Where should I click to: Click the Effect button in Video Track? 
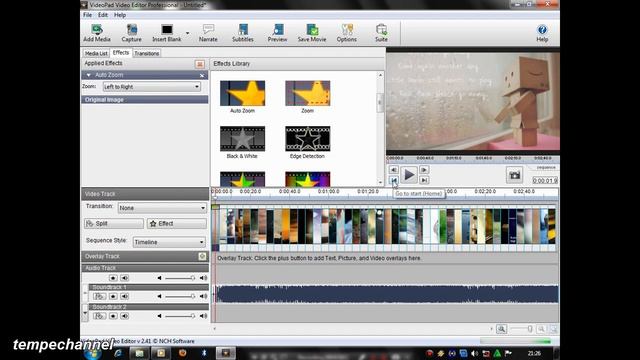177,224
